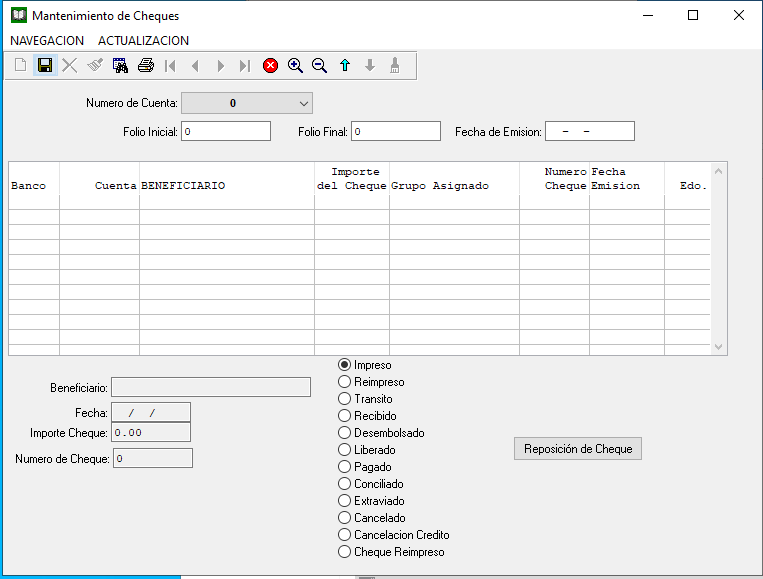The height and width of the screenshot is (579, 763).
Task: Expand the Numero de Cuenta dropdown
Action: [304, 103]
